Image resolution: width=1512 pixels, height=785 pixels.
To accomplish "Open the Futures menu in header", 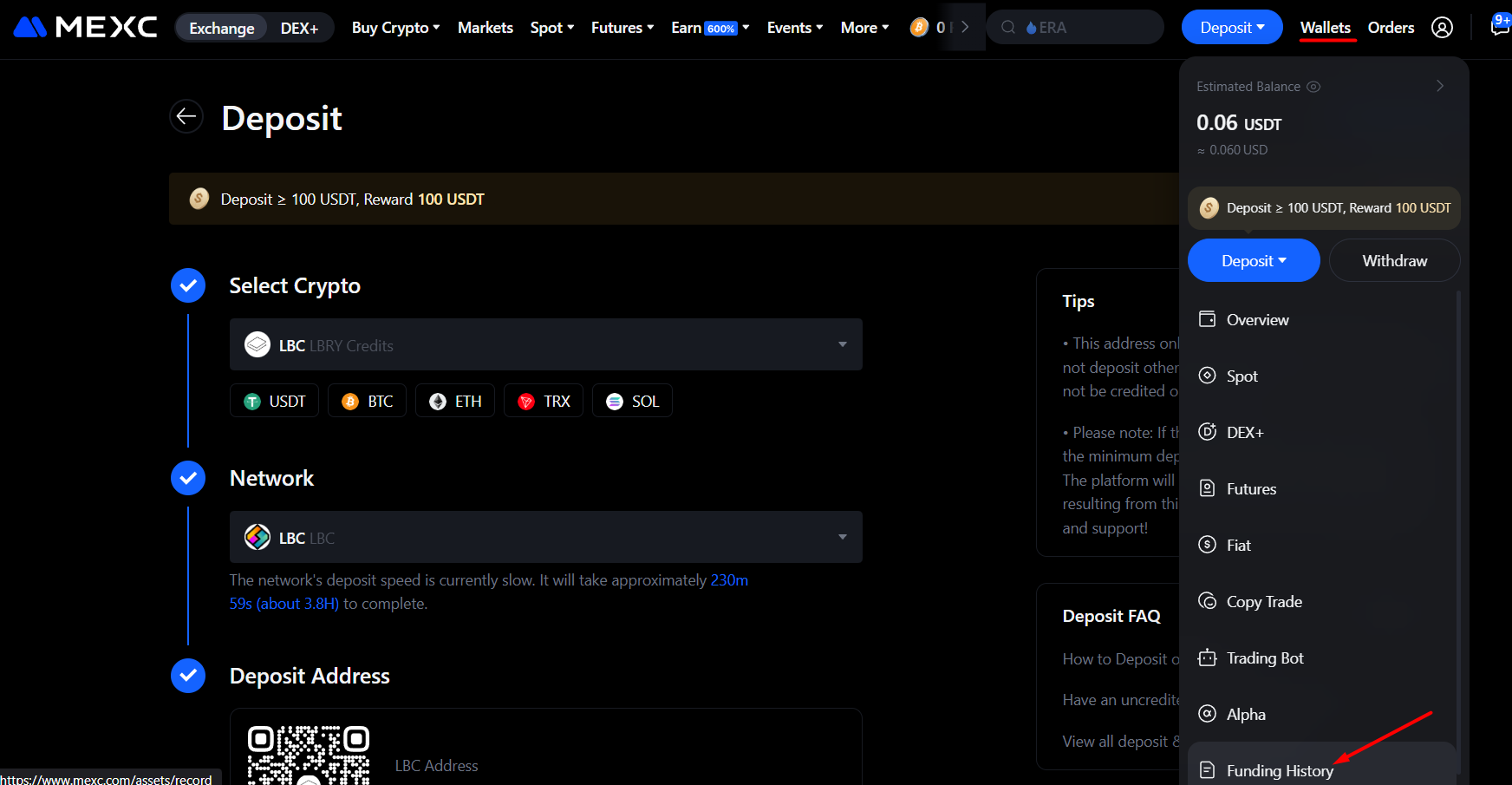I will (x=622, y=28).
